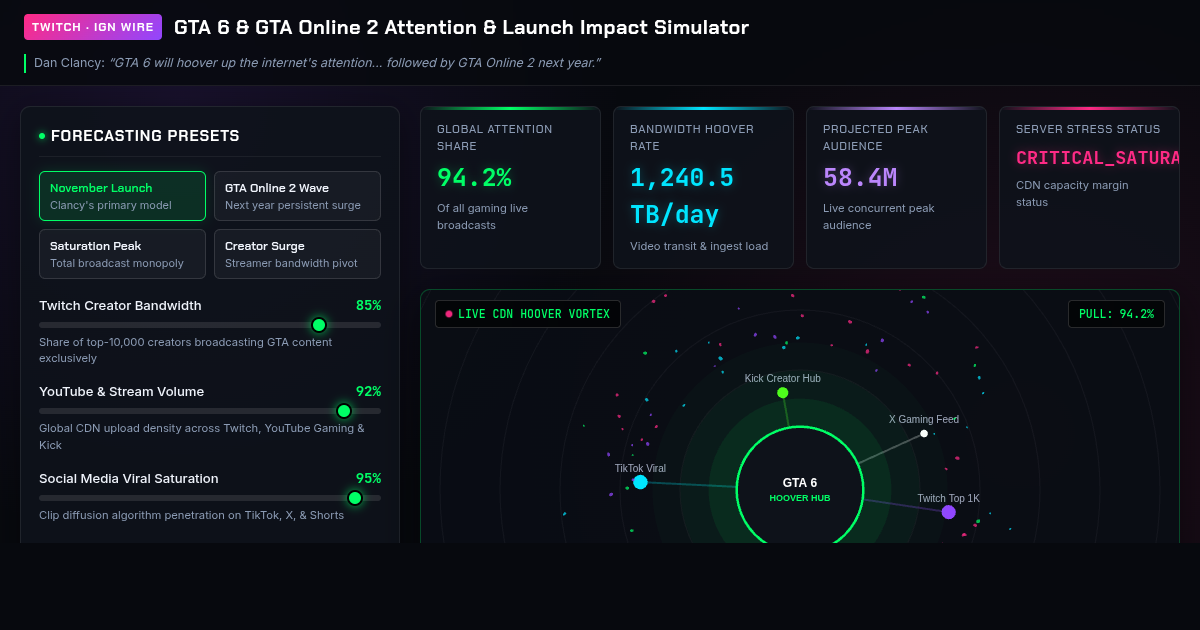The width and height of the screenshot is (1200, 630).
Task: Click the TWITCH · IGN WIRE badge
Action: pos(93,27)
